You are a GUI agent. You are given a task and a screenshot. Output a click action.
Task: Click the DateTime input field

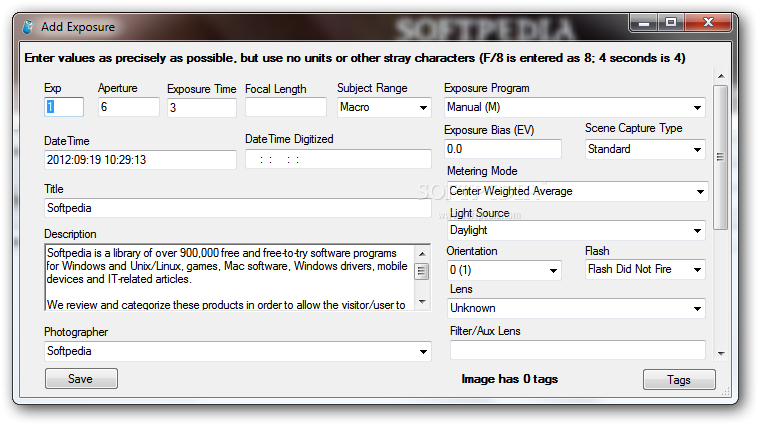140,160
